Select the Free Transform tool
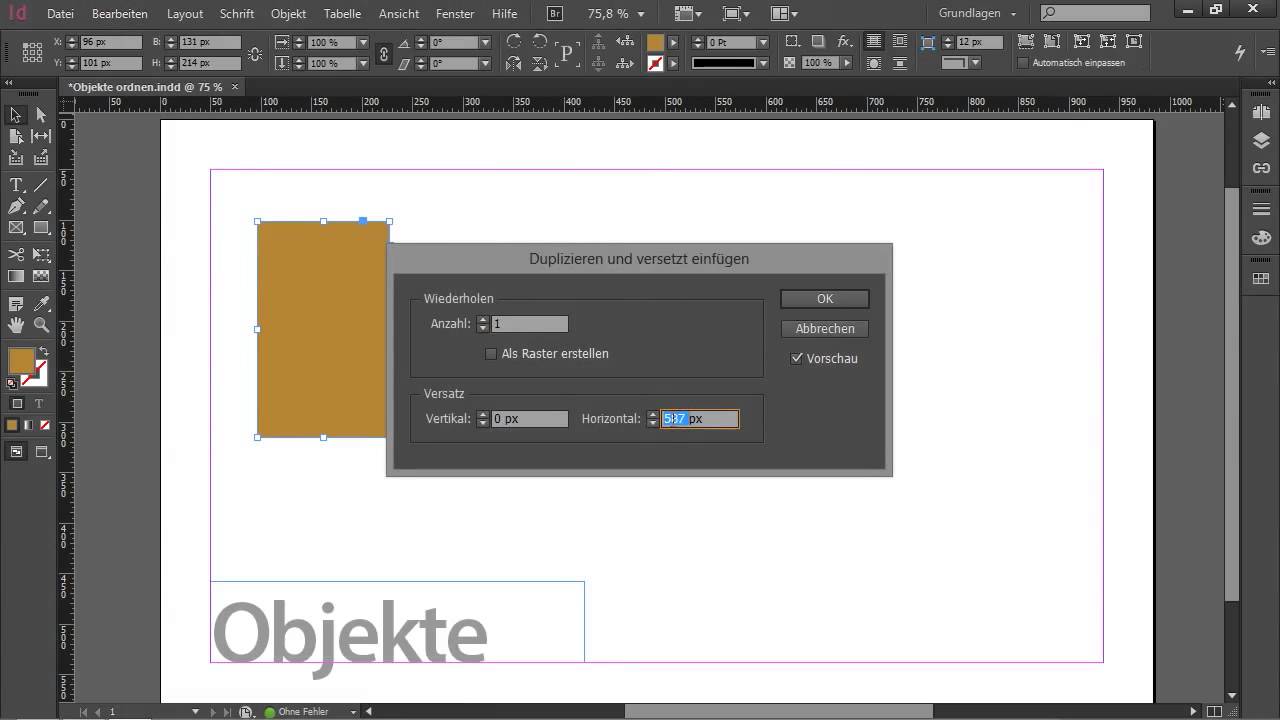 (41, 255)
